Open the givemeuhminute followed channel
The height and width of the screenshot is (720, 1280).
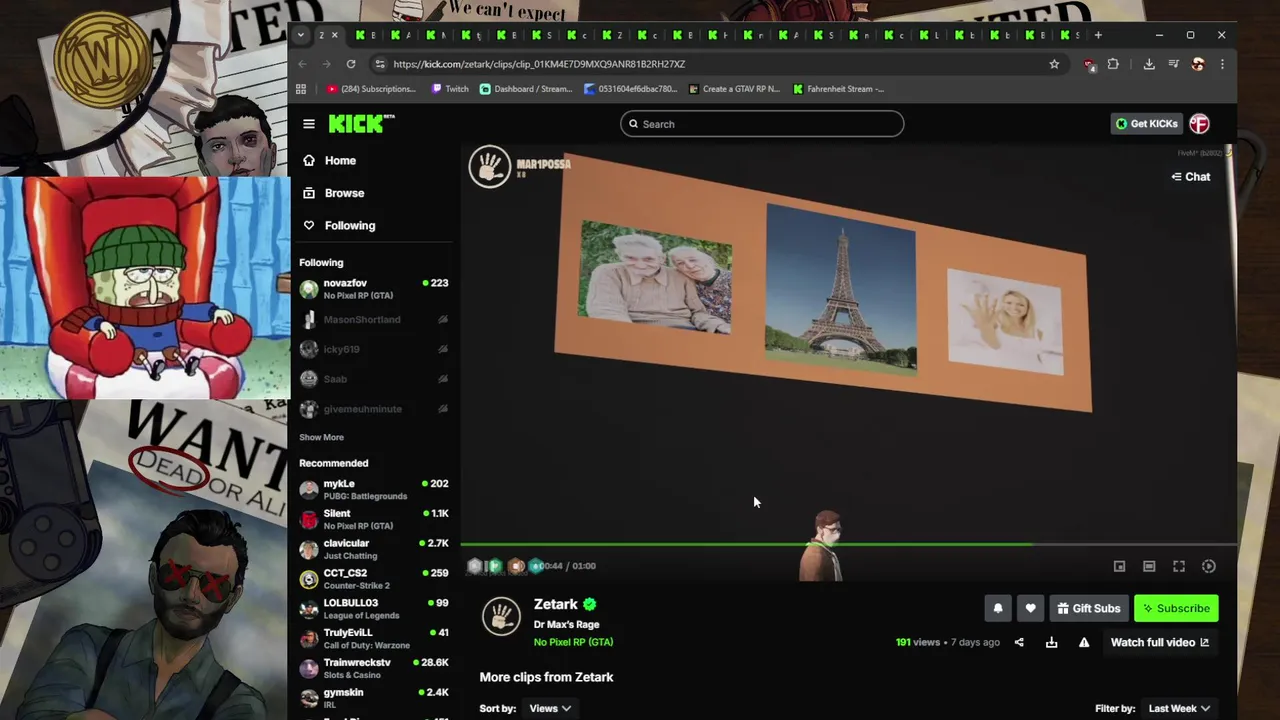[x=374, y=409]
